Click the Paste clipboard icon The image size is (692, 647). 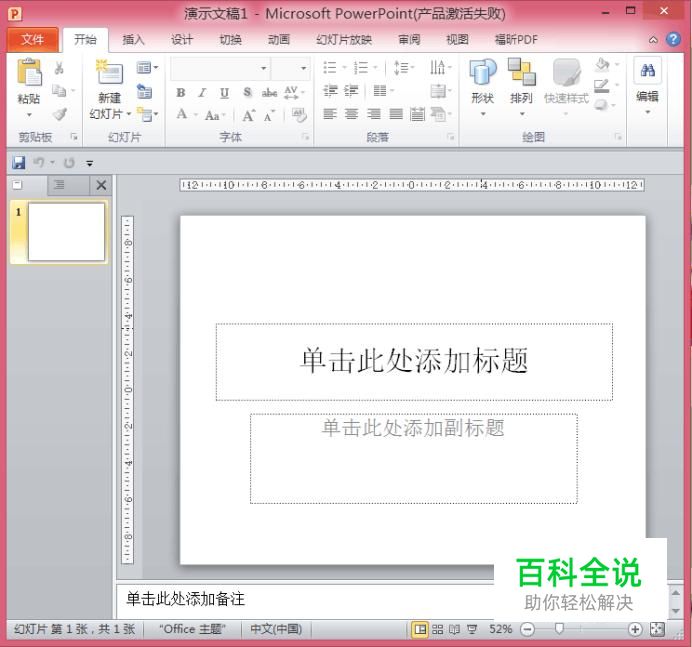pyautogui.click(x=29, y=72)
